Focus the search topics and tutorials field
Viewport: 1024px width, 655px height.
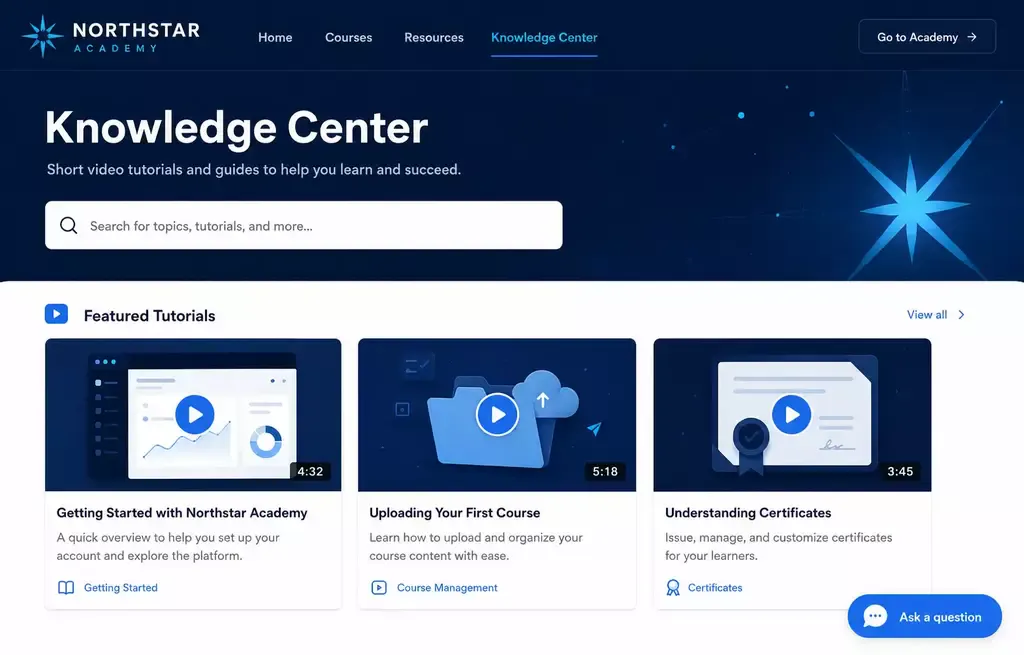tap(304, 225)
